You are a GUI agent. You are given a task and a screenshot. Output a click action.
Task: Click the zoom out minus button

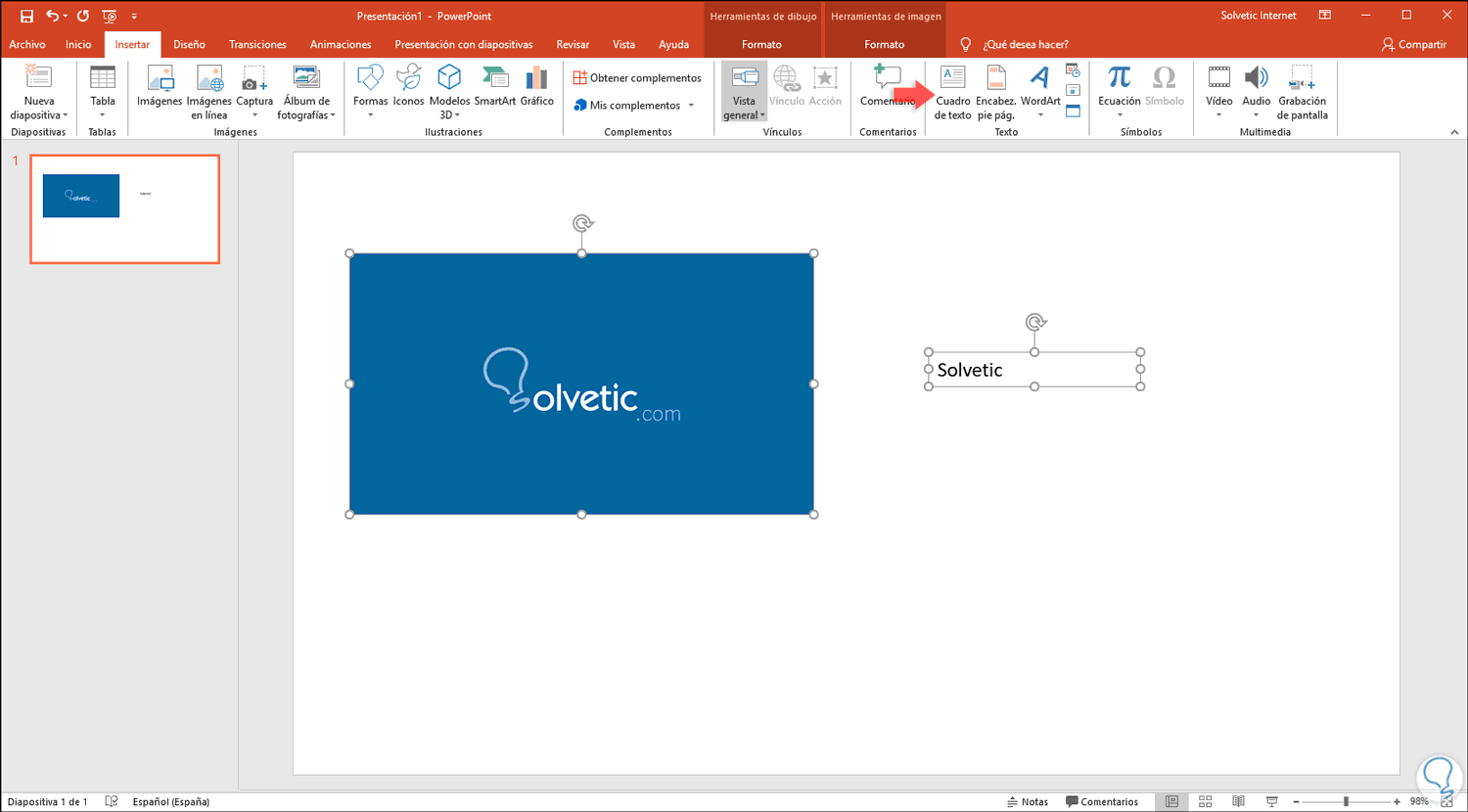(1296, 801)
